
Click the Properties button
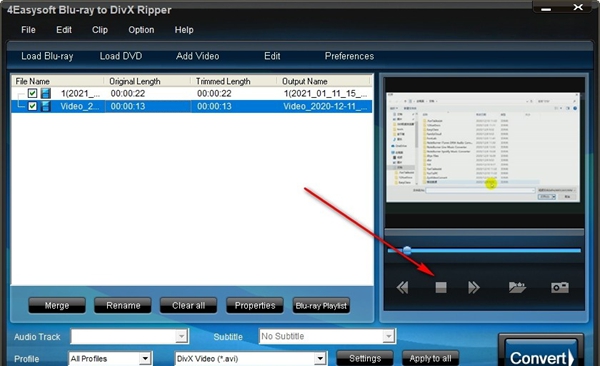click(255, 306)
